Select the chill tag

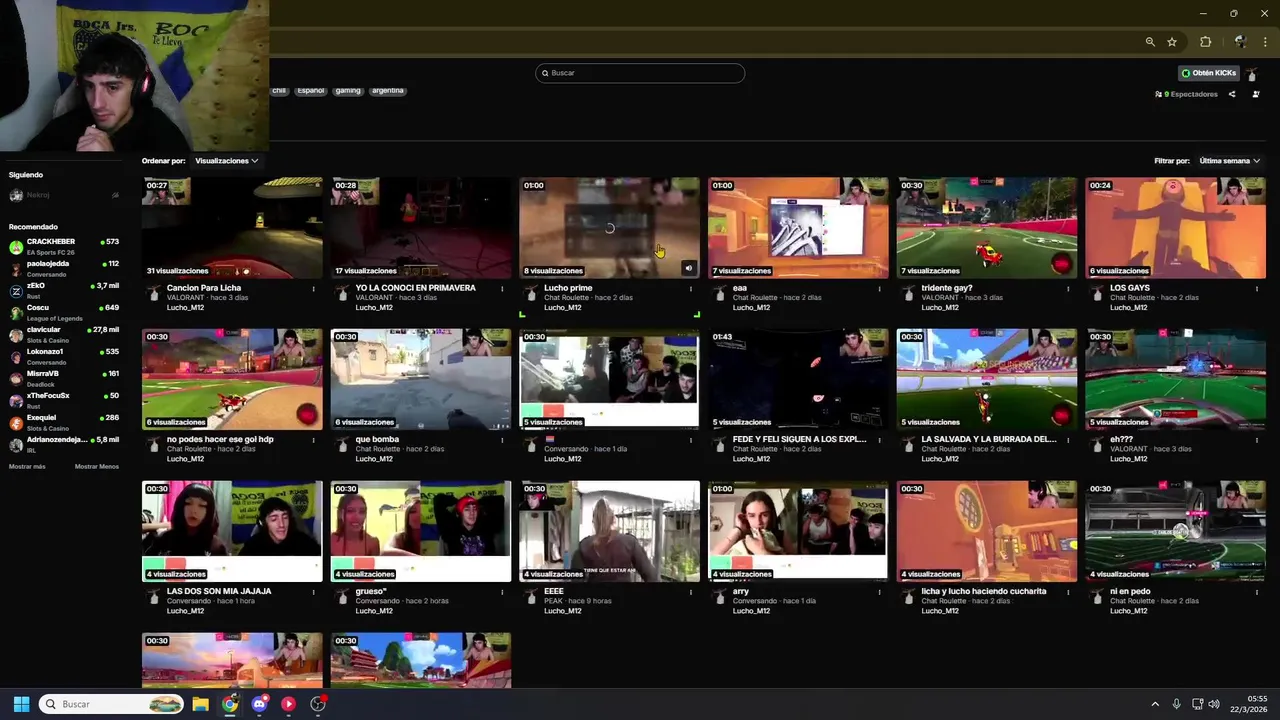[x=279, y=90]
